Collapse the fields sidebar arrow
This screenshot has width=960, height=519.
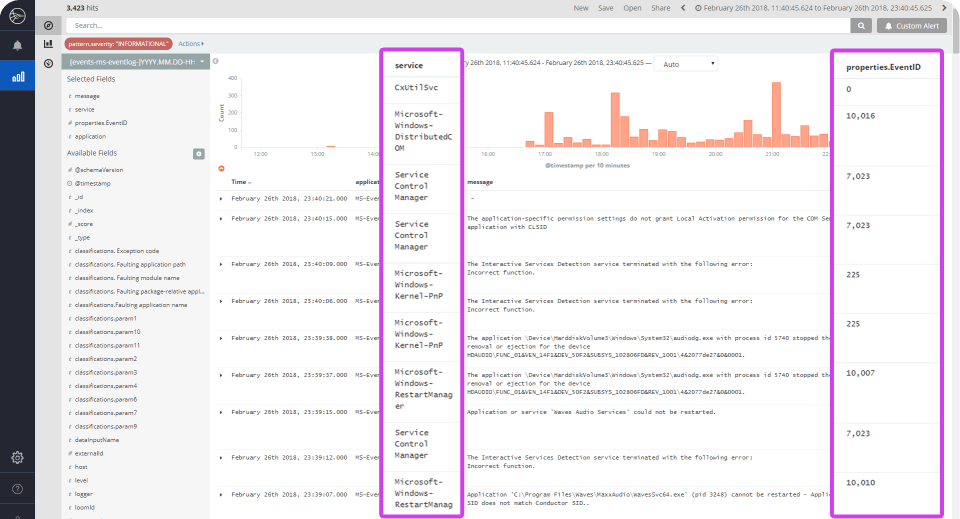(x=216, y=61)
